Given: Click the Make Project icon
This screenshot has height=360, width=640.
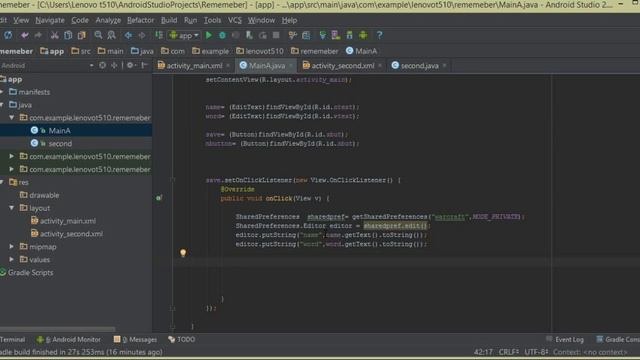Looking at the screenshot, I should point(159,36).
